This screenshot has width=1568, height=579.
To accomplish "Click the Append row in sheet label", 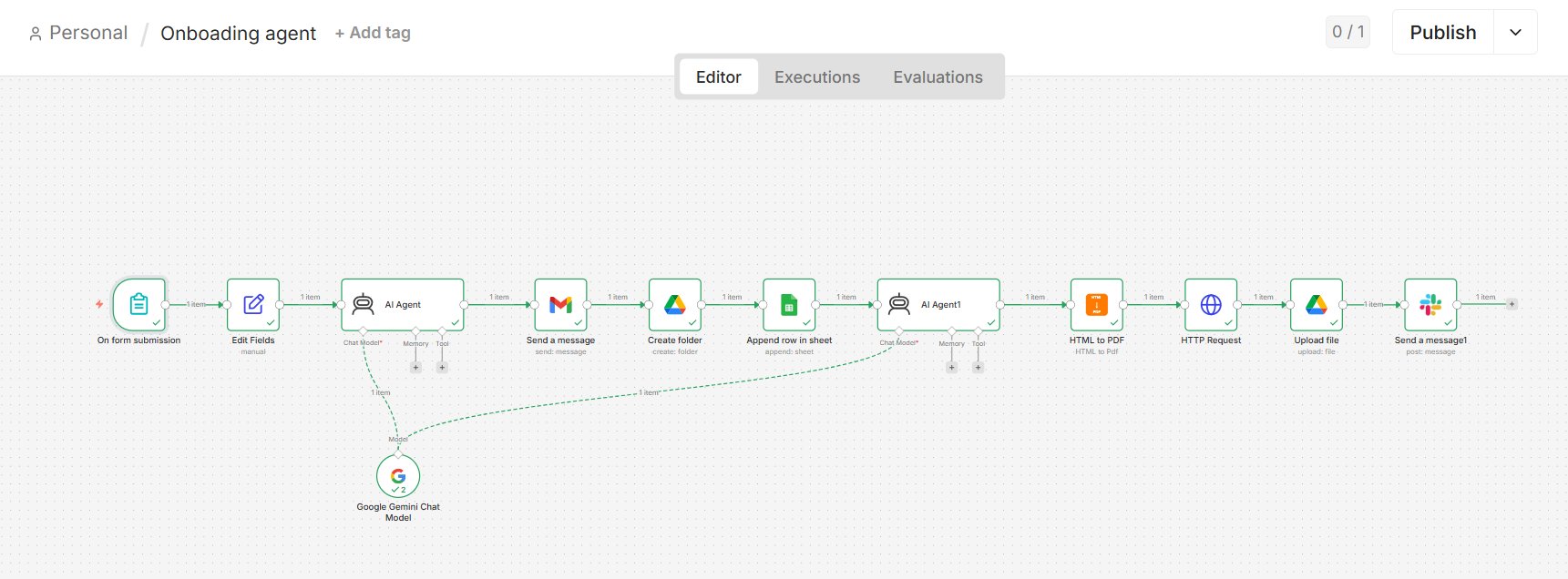I will pyautogui.click(x=789, y=340).
